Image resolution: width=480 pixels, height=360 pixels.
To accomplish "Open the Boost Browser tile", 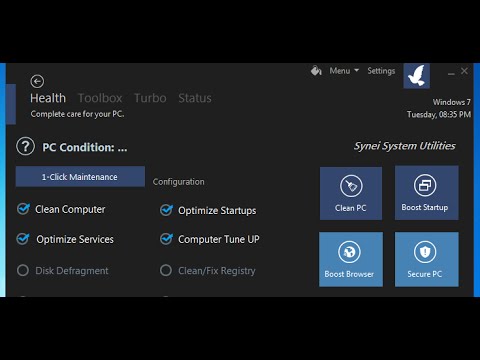I will click(x=351, y=259).
